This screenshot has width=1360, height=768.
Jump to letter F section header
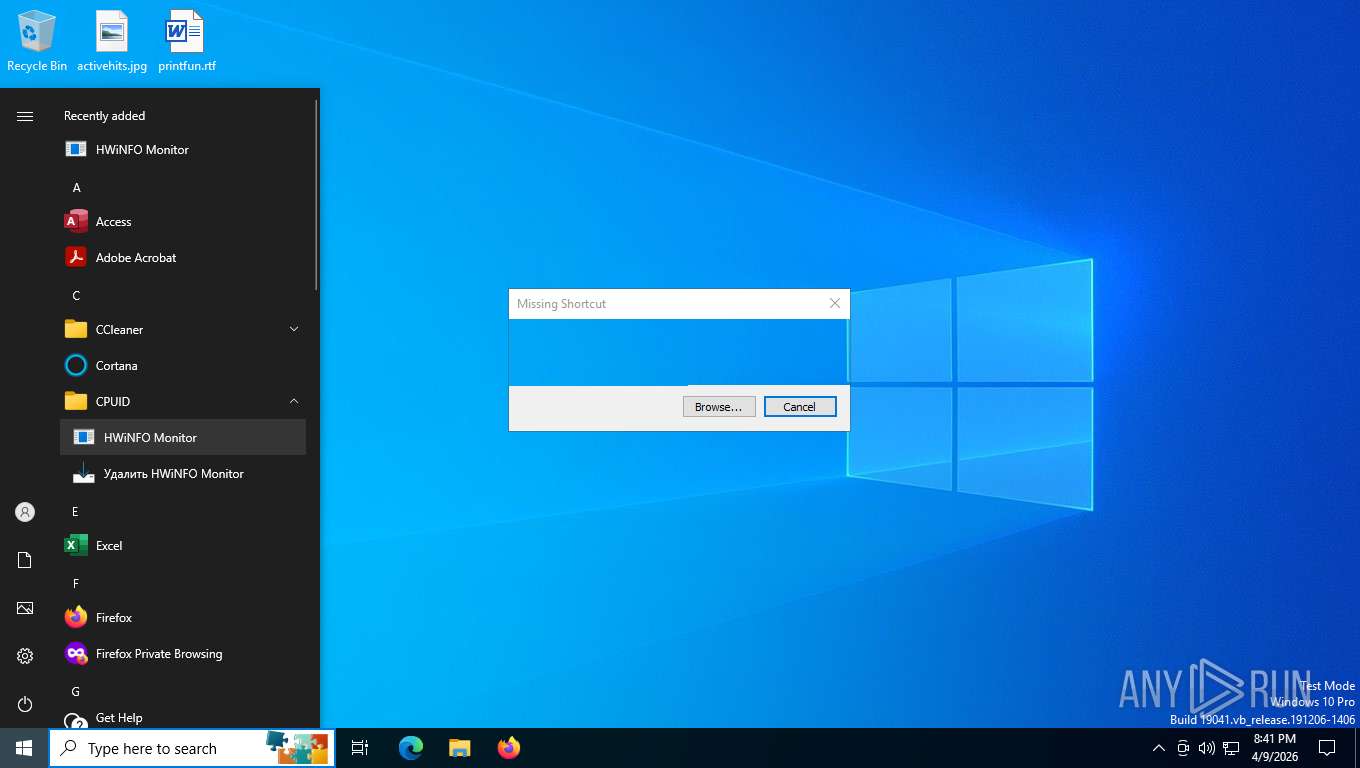coord(75,583)
